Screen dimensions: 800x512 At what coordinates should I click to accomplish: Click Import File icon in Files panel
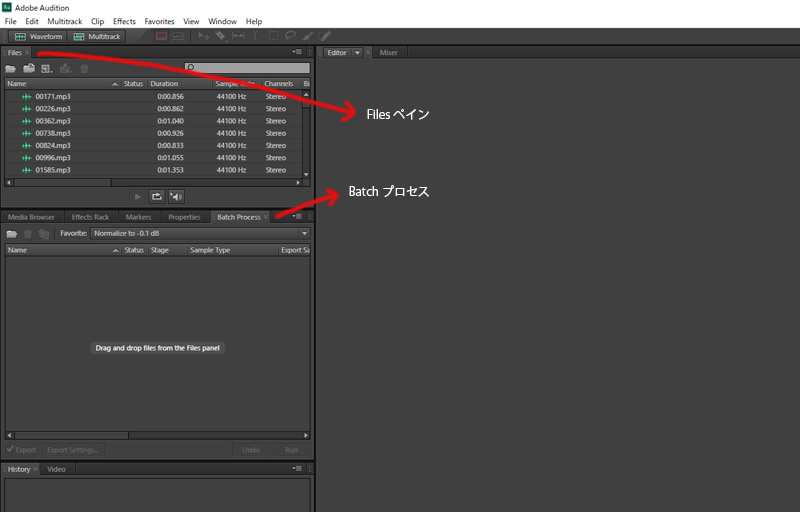click(29, 68)
